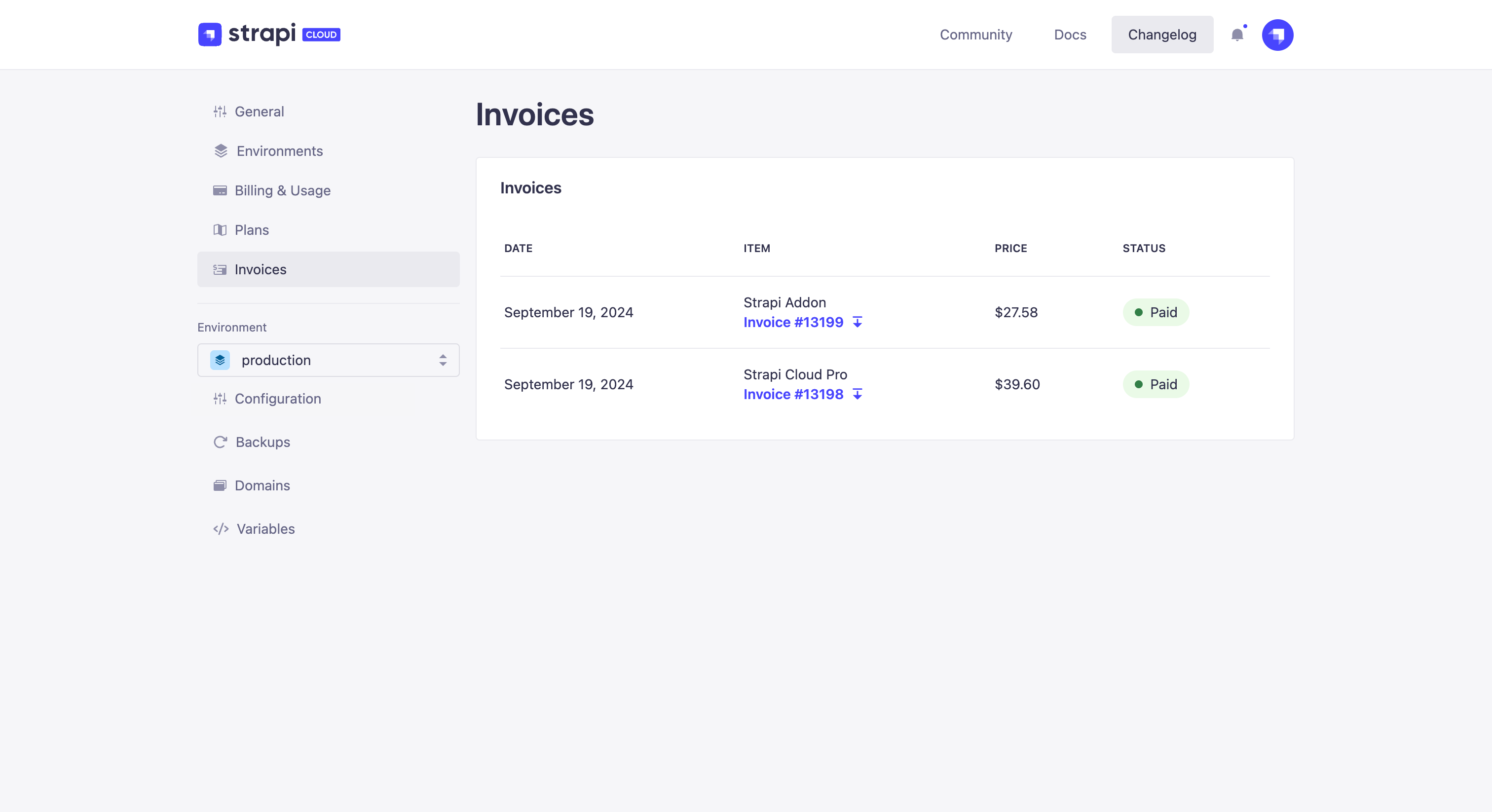Open Invoice #13198 download link
Image resolution: width=1492 pixels, height=812 pixels.
858,394
